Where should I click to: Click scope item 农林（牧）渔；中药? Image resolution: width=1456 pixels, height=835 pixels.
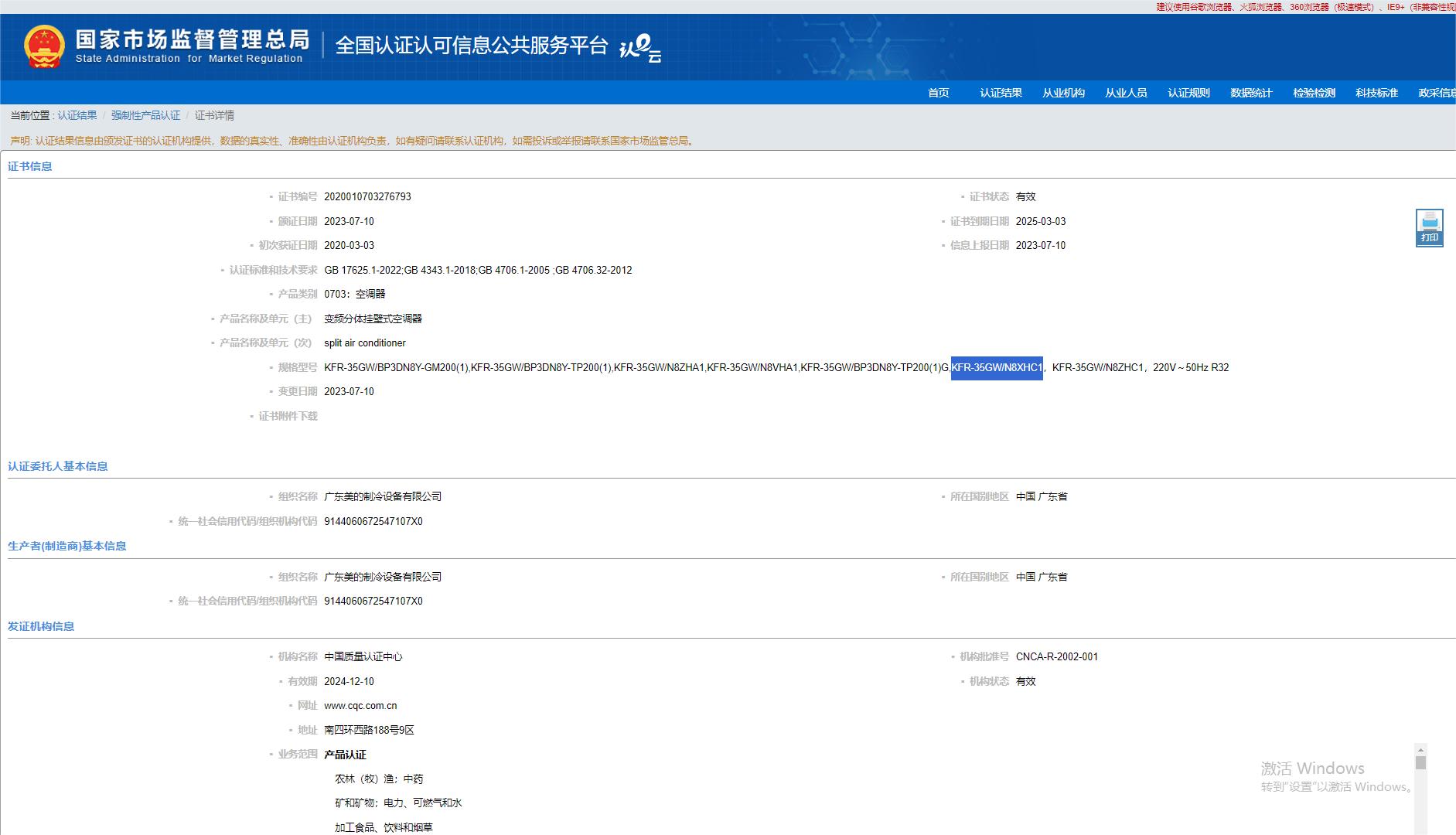click(379, 779)
